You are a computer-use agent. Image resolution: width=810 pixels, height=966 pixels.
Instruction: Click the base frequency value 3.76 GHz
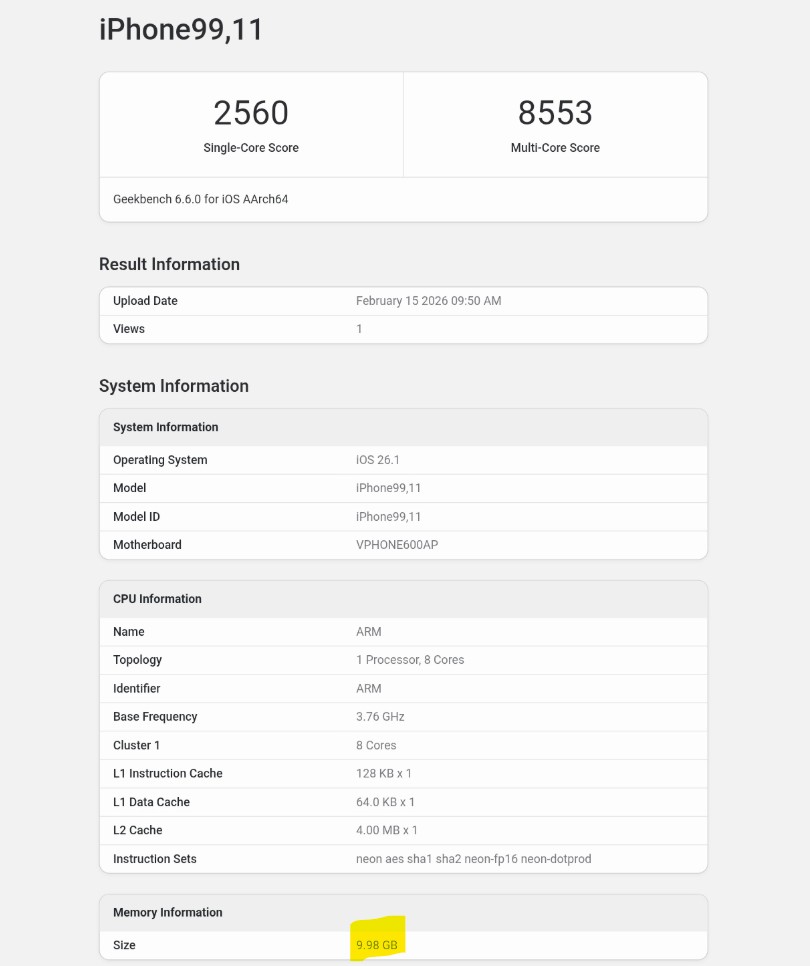point(380,717)
